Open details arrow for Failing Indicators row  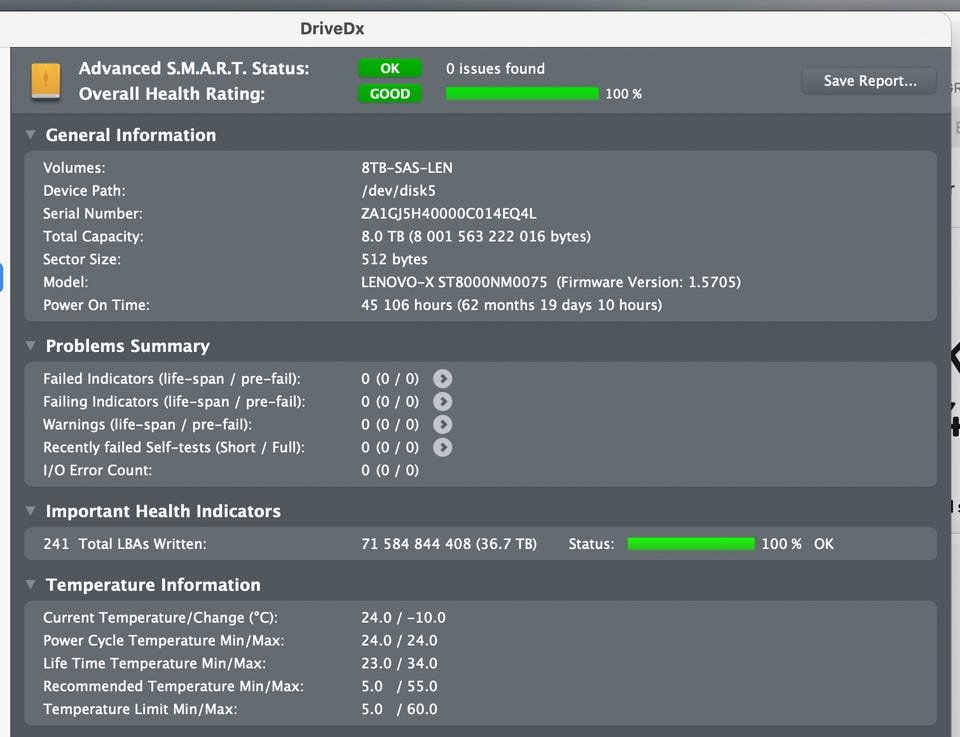443,402
